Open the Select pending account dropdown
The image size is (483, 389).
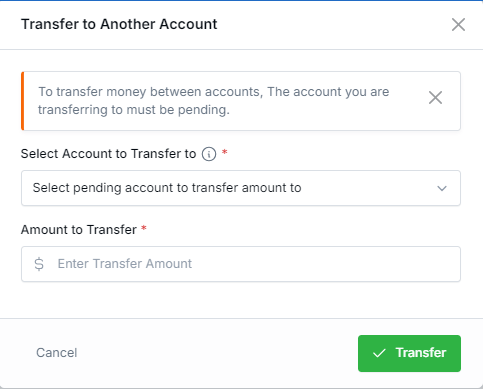pos(241,188)
